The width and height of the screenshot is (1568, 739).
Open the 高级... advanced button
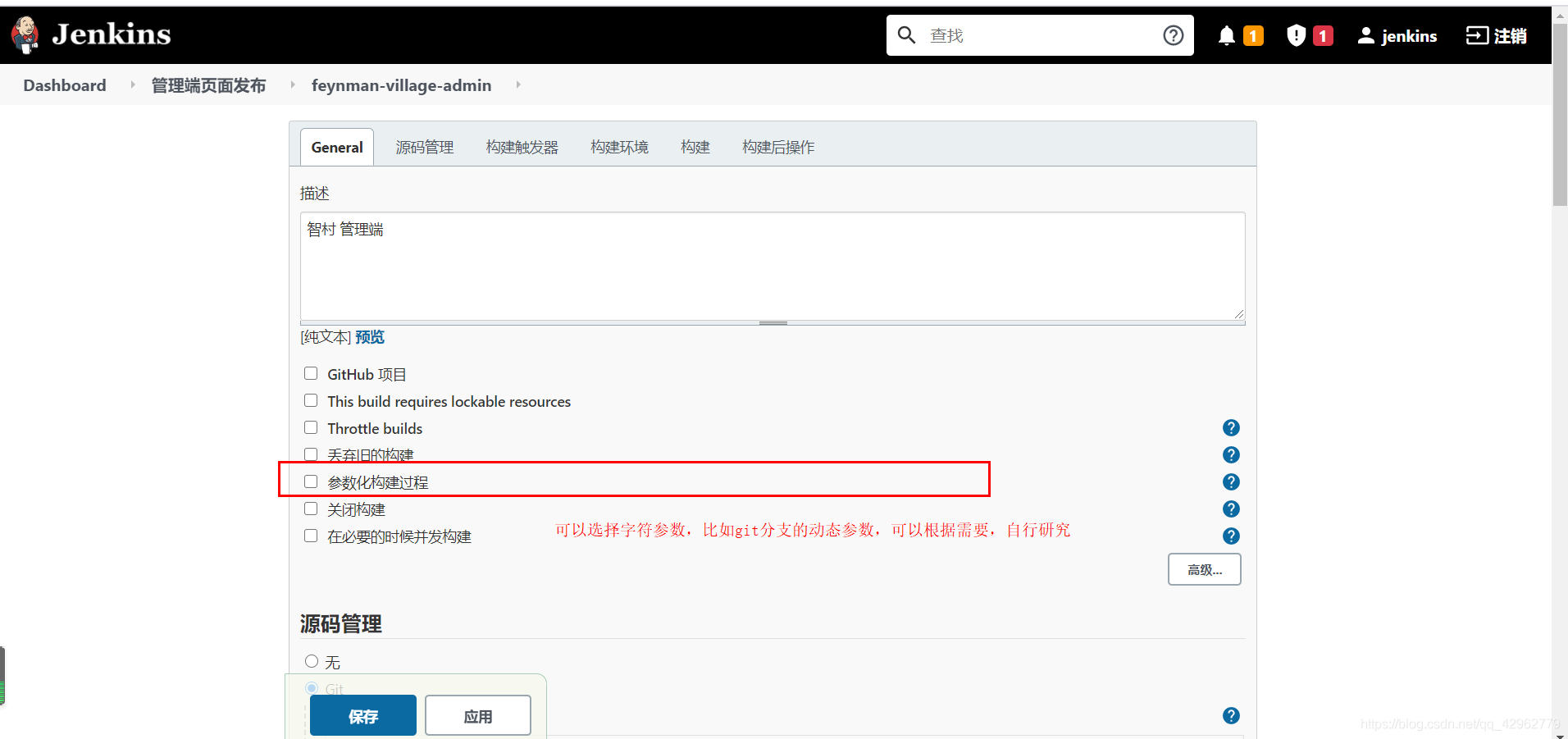[x=1204, y=569]
